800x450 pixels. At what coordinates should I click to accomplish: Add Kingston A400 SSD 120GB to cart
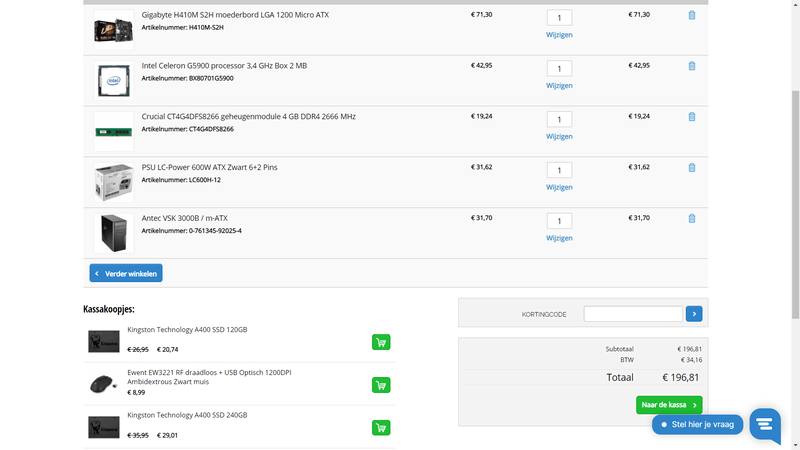click(381, 342)
